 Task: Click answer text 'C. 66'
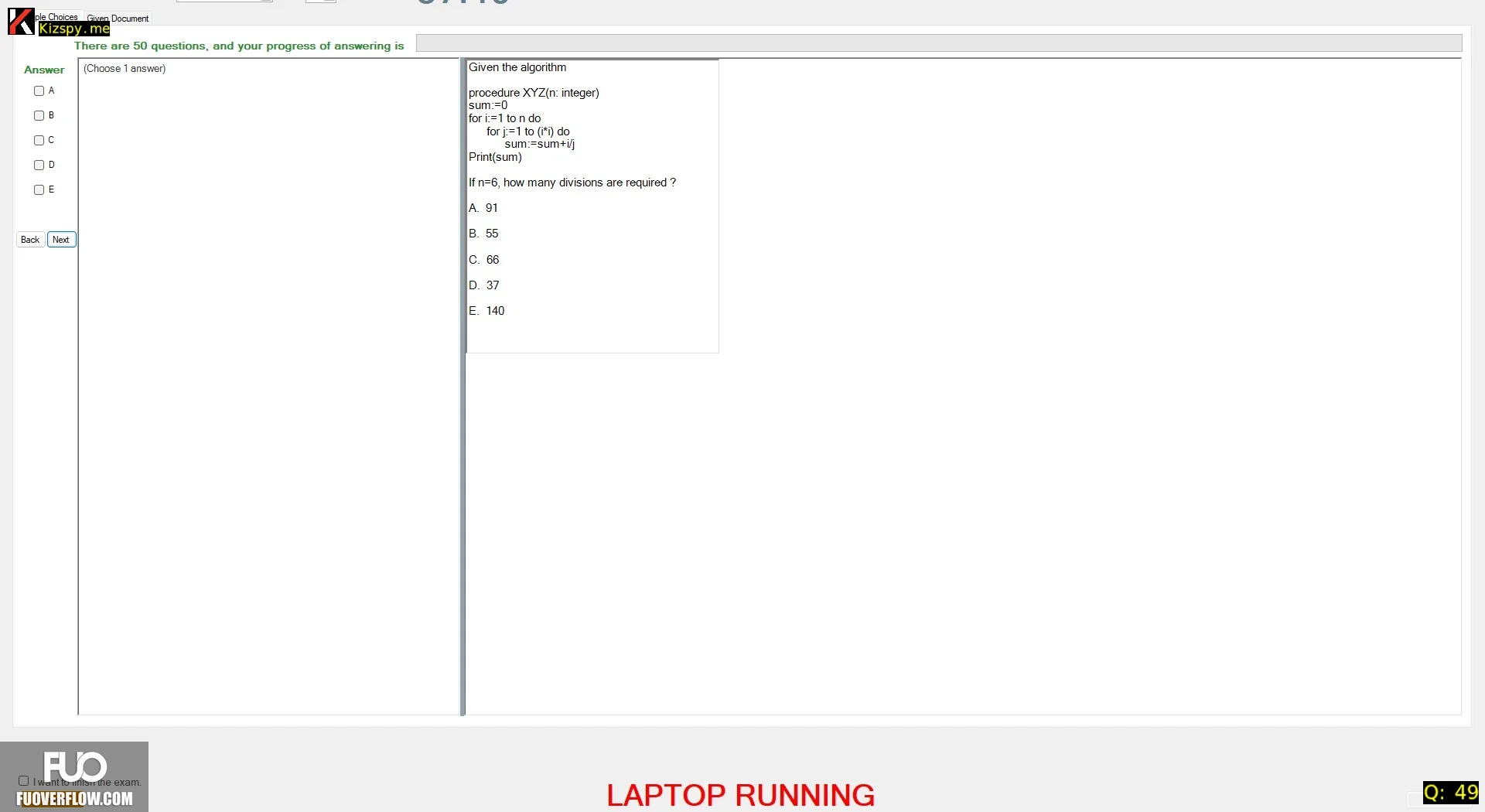click(484, 260)
